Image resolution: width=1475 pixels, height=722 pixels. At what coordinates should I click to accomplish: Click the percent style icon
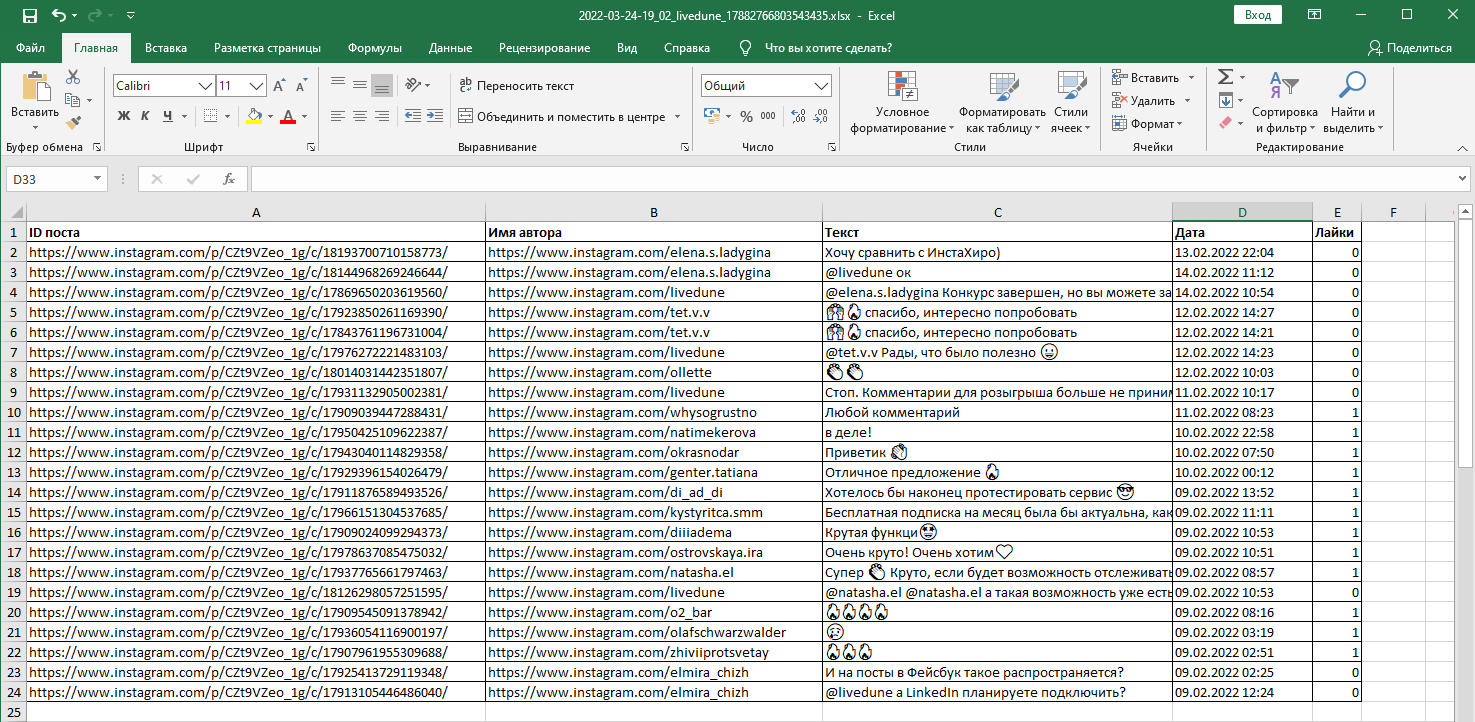click(x=746, y=116)
